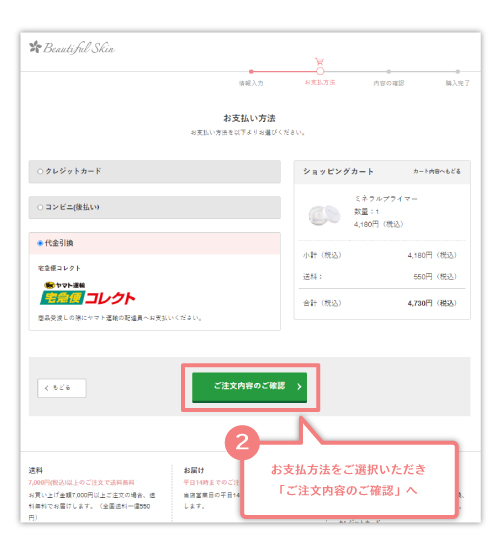The height and width of the screenshot is (555, 500).
Task: Click the カート内容へもどる link
Action: coord(437,171)
